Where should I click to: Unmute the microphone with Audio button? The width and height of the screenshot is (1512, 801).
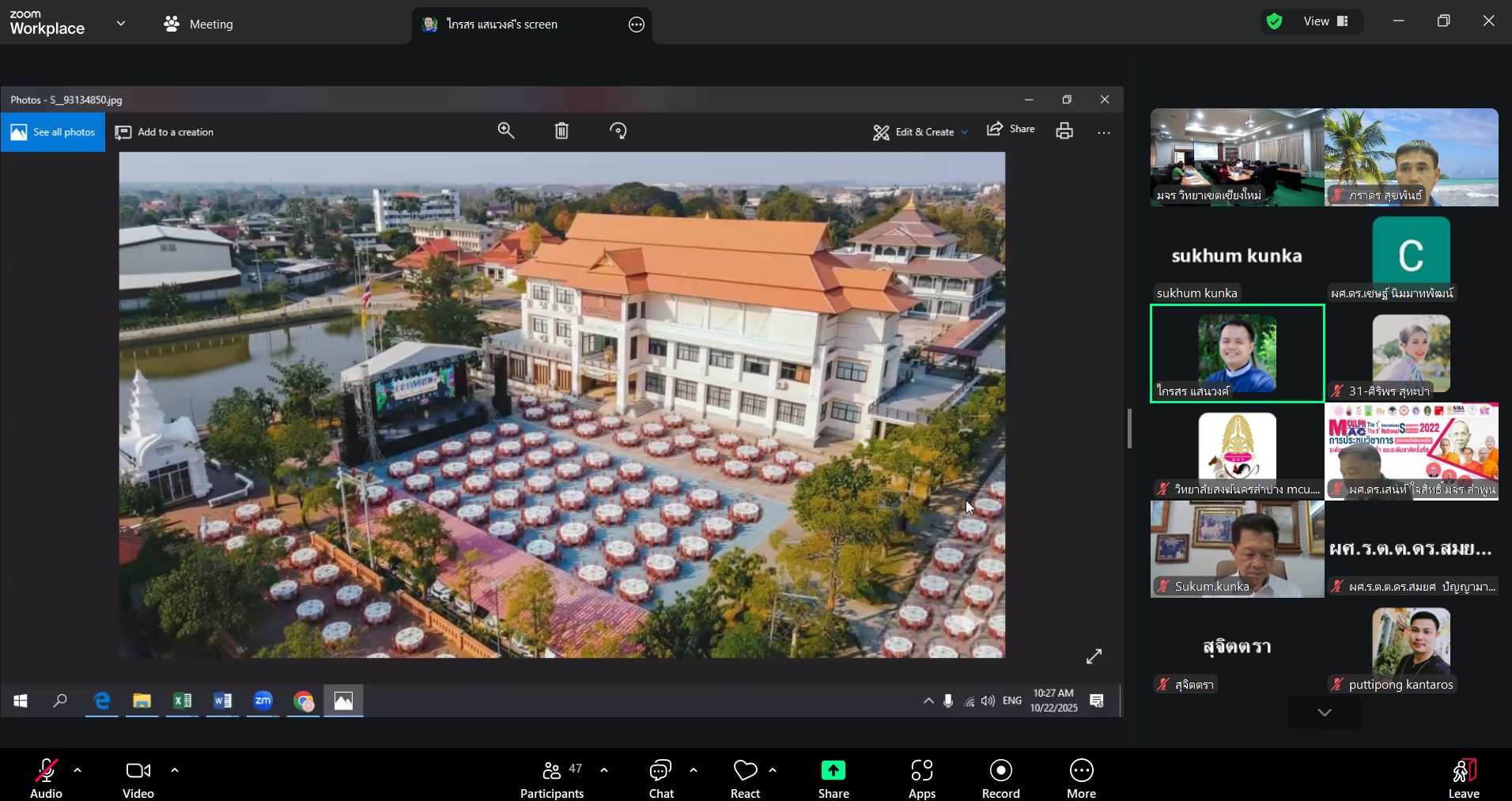(46, 779)
